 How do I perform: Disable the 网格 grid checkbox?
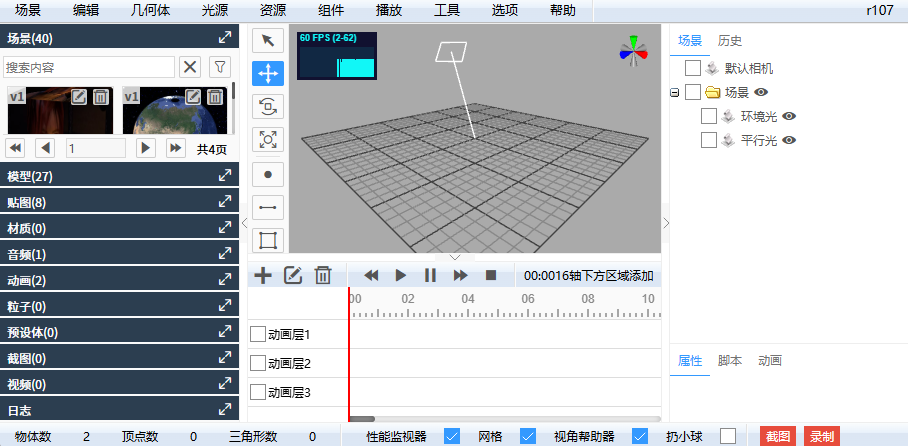click(x=528, y=436)
